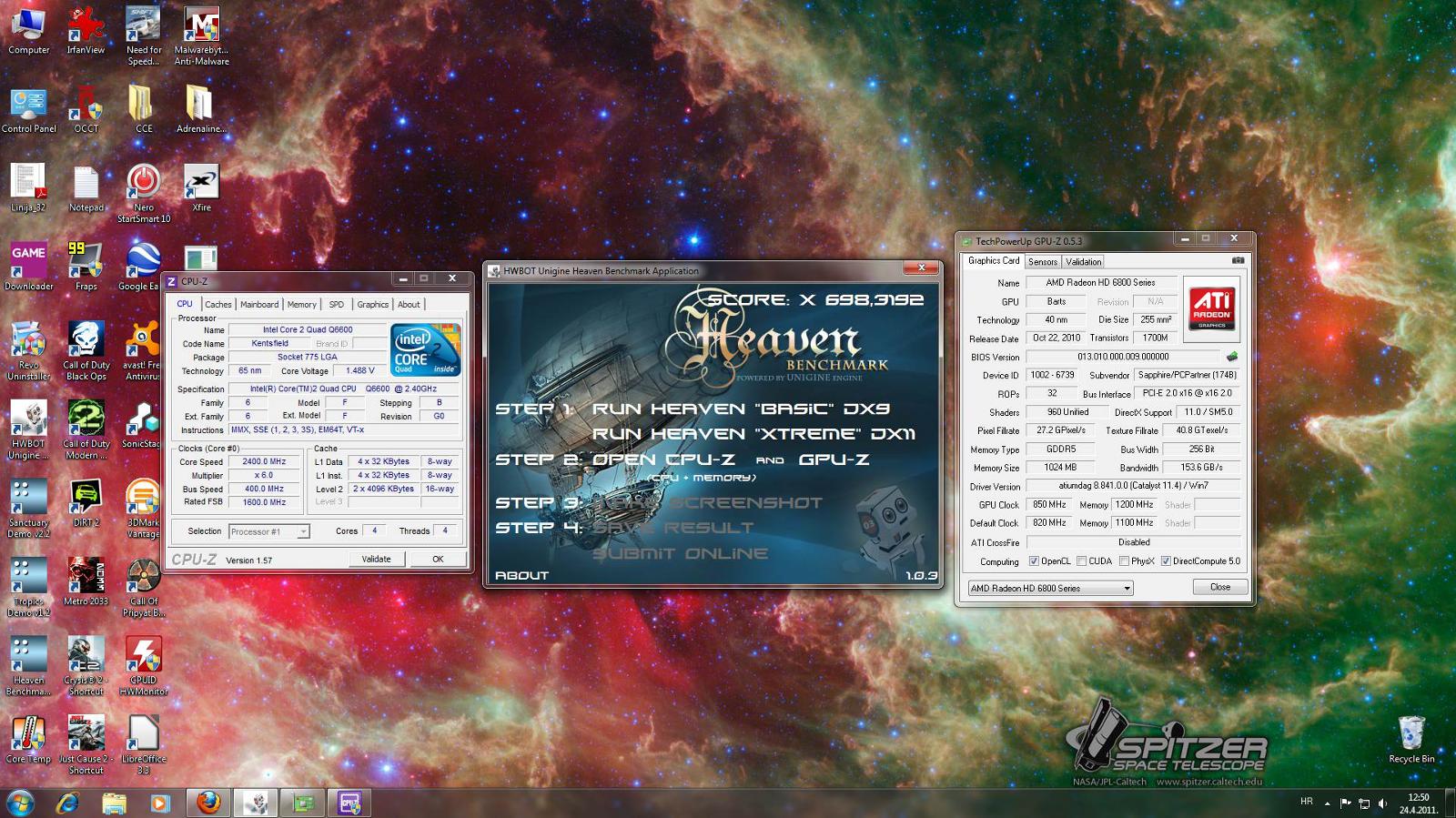
Task: Open Crysis 2 shortcut on desktop
Action: coord(86,665)
